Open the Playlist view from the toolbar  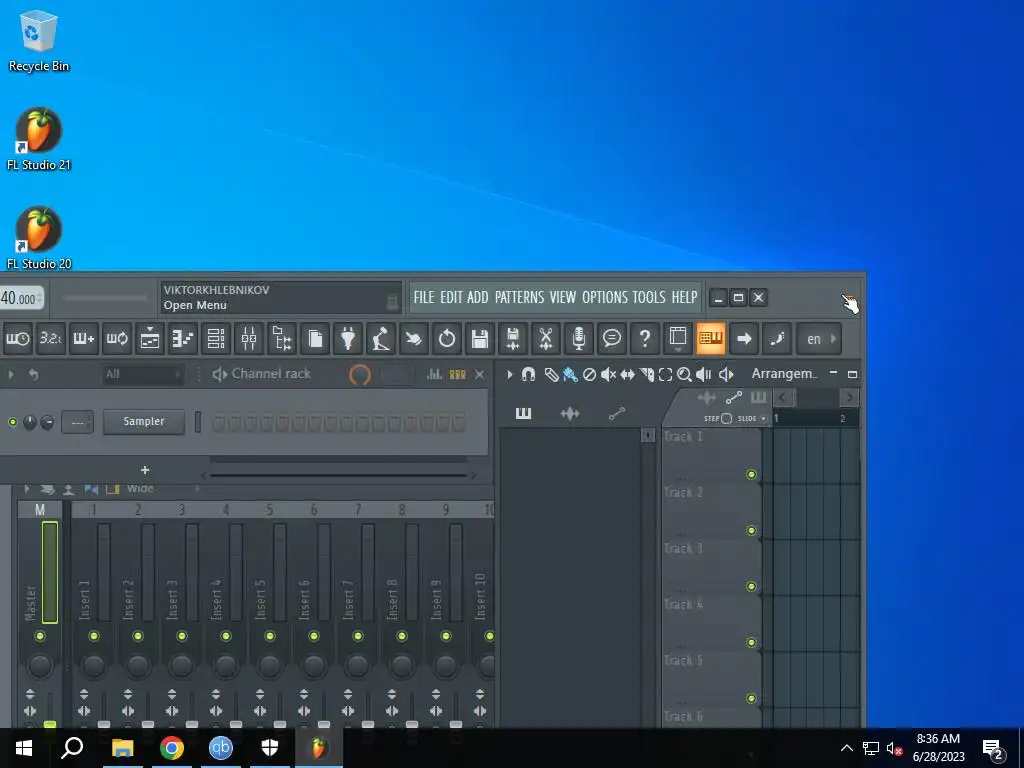(150, 338)
